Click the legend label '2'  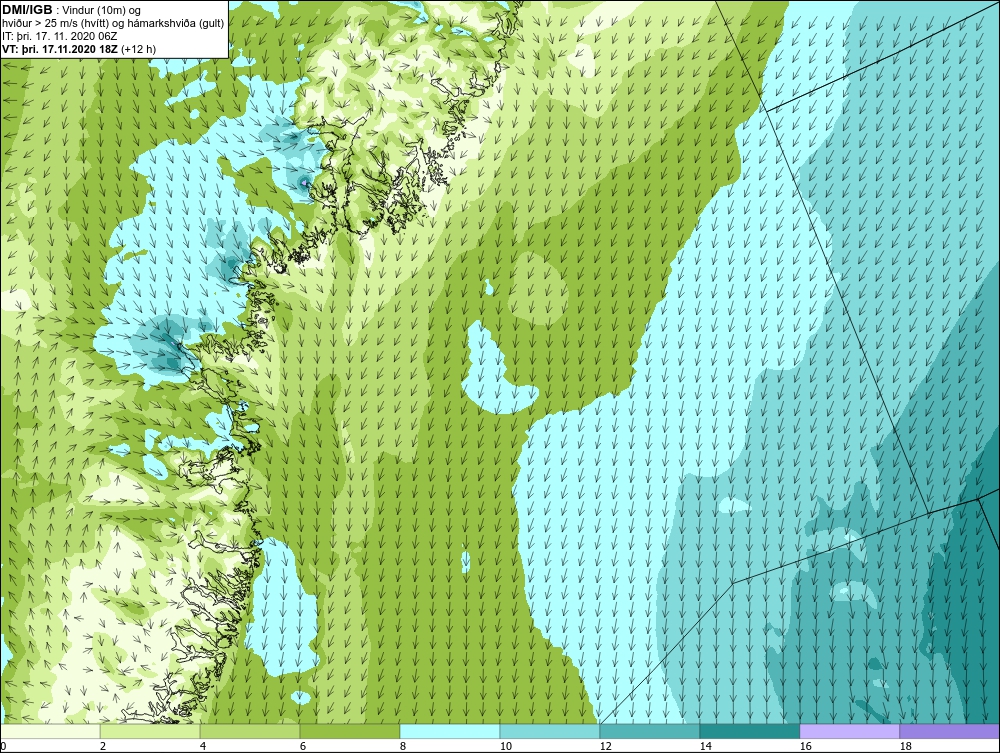click(x=103, y=746)
